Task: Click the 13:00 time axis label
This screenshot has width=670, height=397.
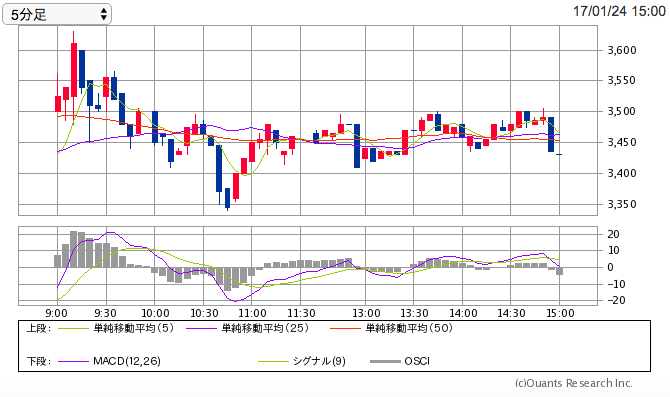Action: coord(366,313)
